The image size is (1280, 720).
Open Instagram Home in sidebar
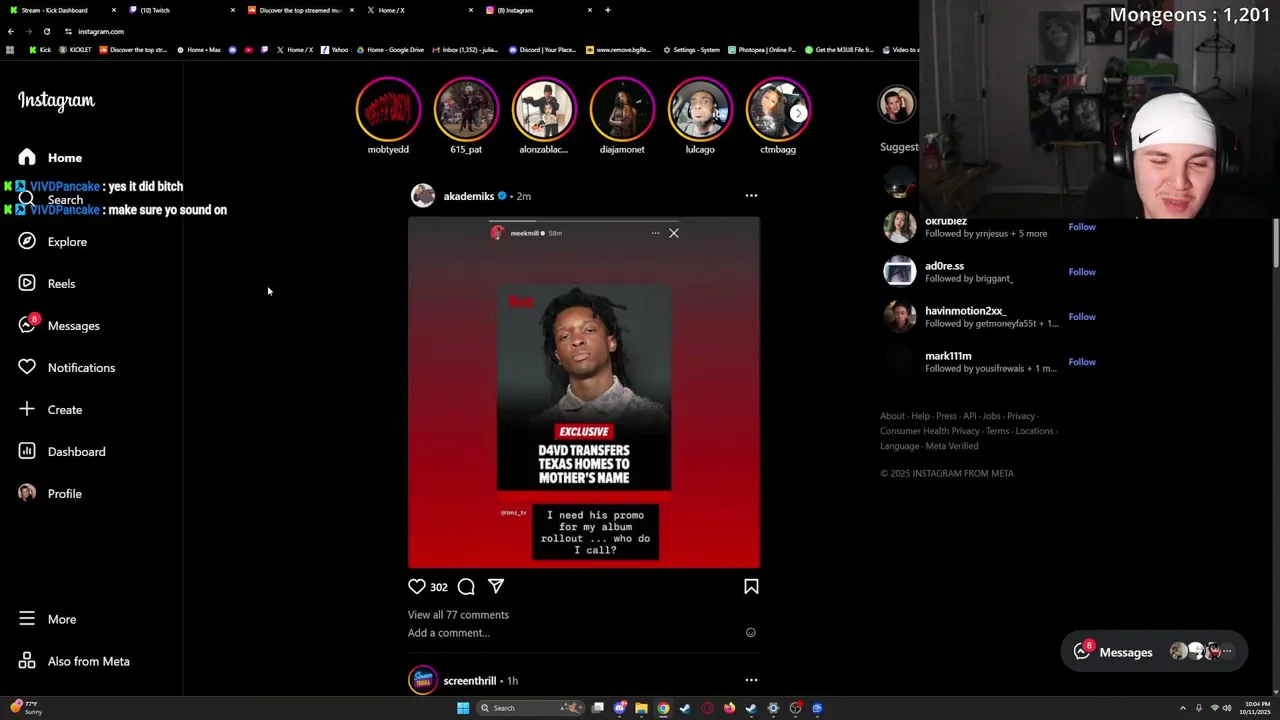tap(50, 158)
